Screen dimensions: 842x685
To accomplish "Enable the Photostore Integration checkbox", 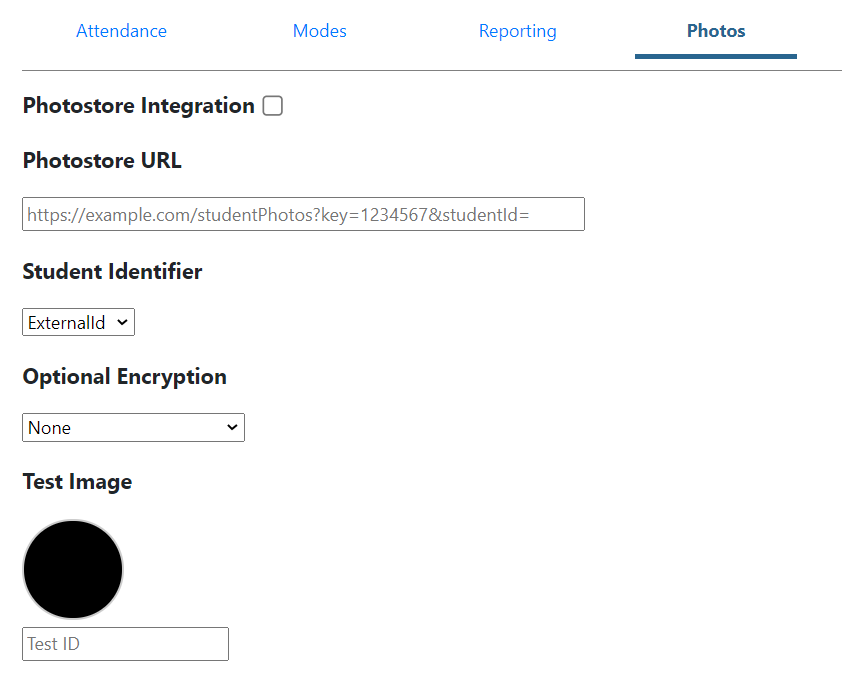I will pos(272,106).
